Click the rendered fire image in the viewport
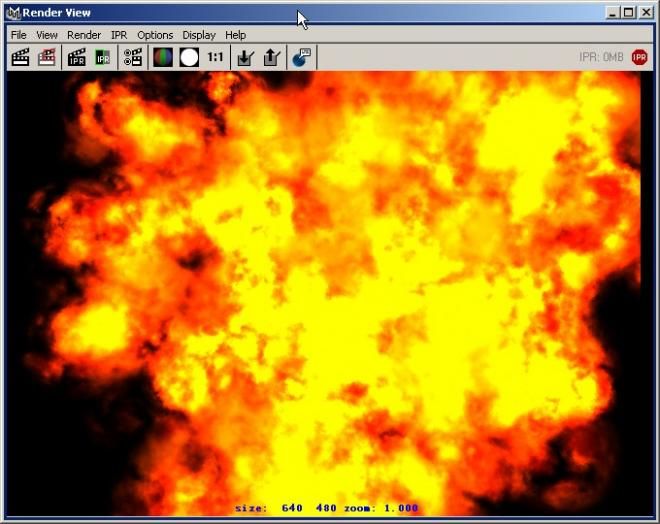Image resolution: width=660 pixels, height=524 pixels. 330,290
